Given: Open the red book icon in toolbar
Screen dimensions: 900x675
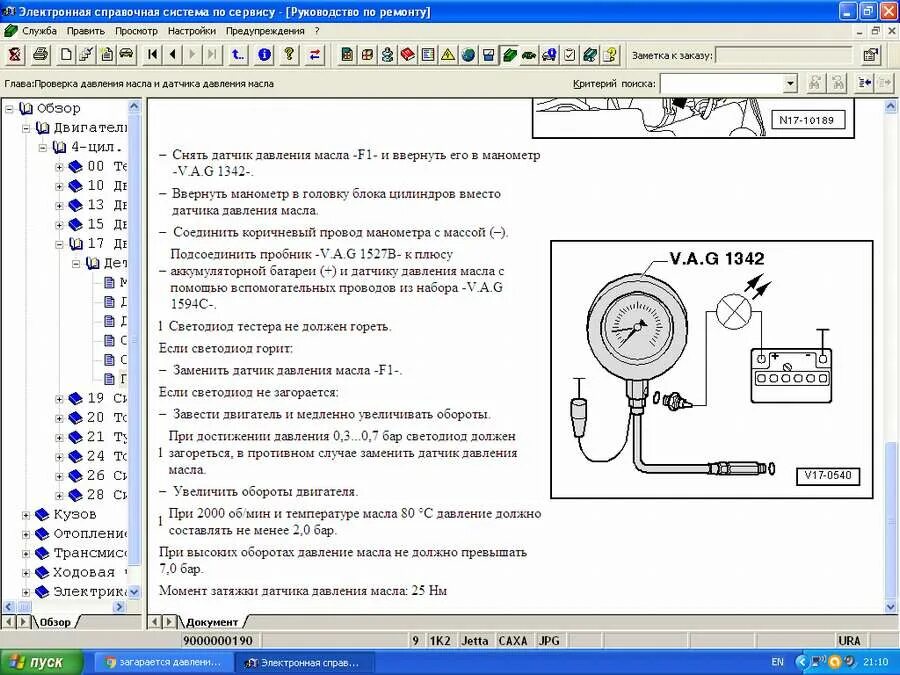Looking at the screenshot, I should click(x=408, y=55).
